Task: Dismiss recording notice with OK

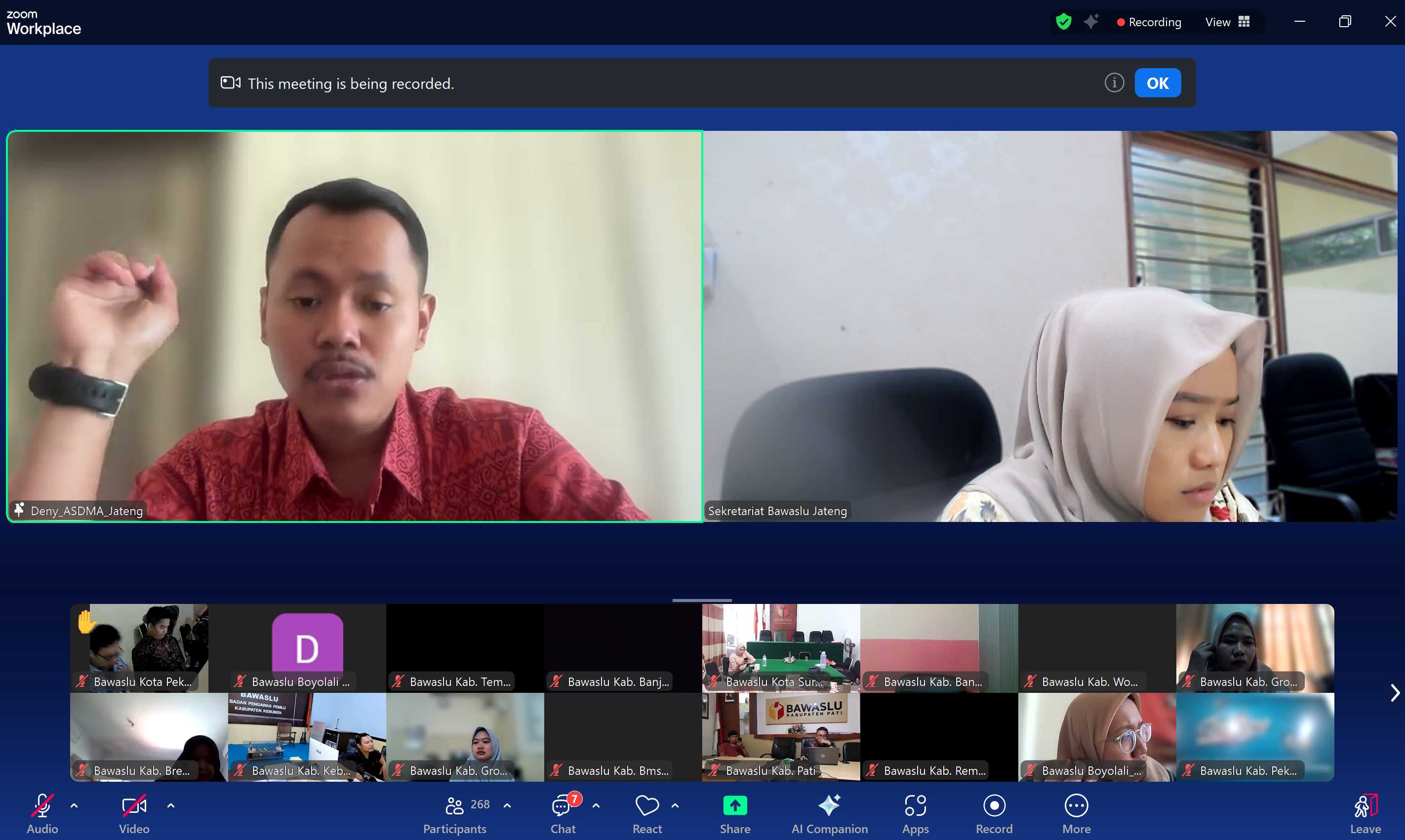Action: click(1158, 83)
